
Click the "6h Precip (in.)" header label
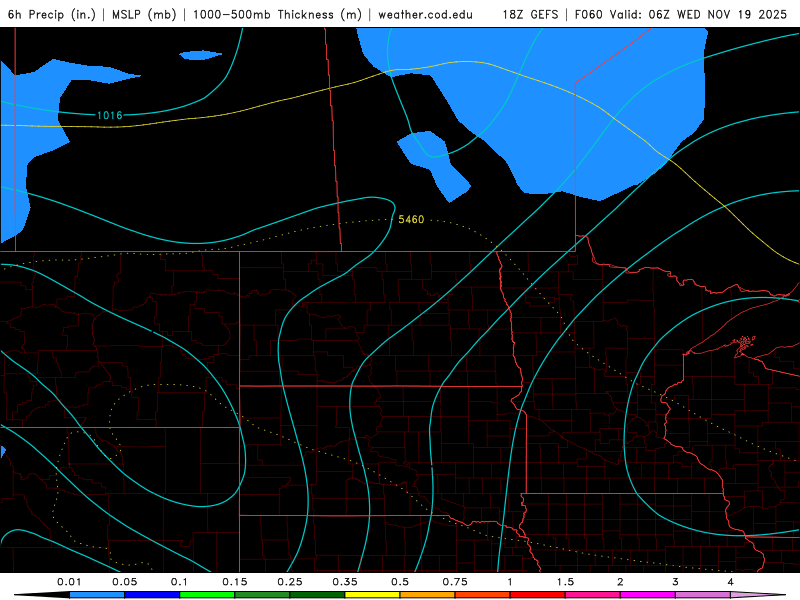(x=52, y=14)
